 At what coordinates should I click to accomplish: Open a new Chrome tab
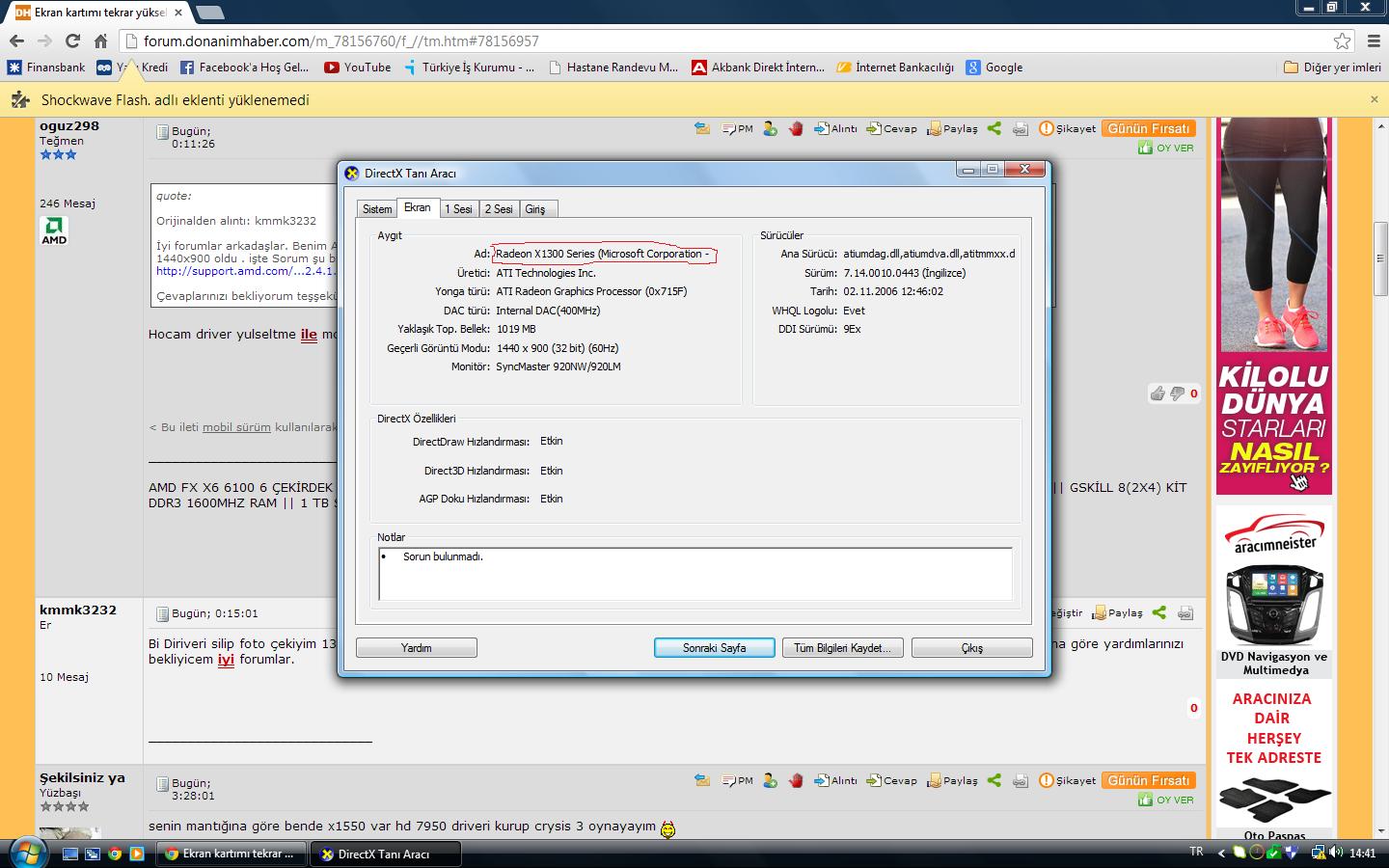pos(209,13)
